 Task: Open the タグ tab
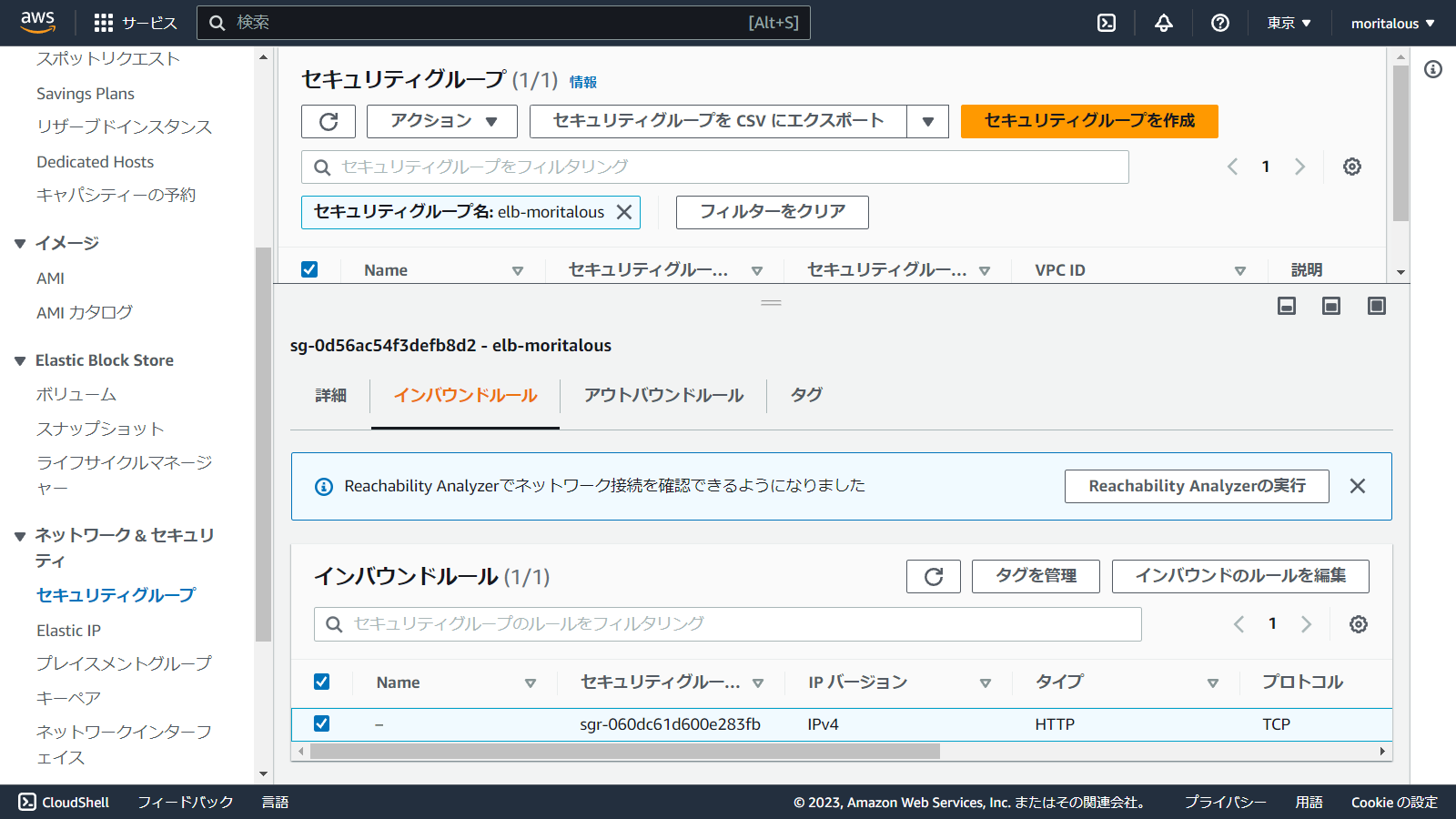804,395
